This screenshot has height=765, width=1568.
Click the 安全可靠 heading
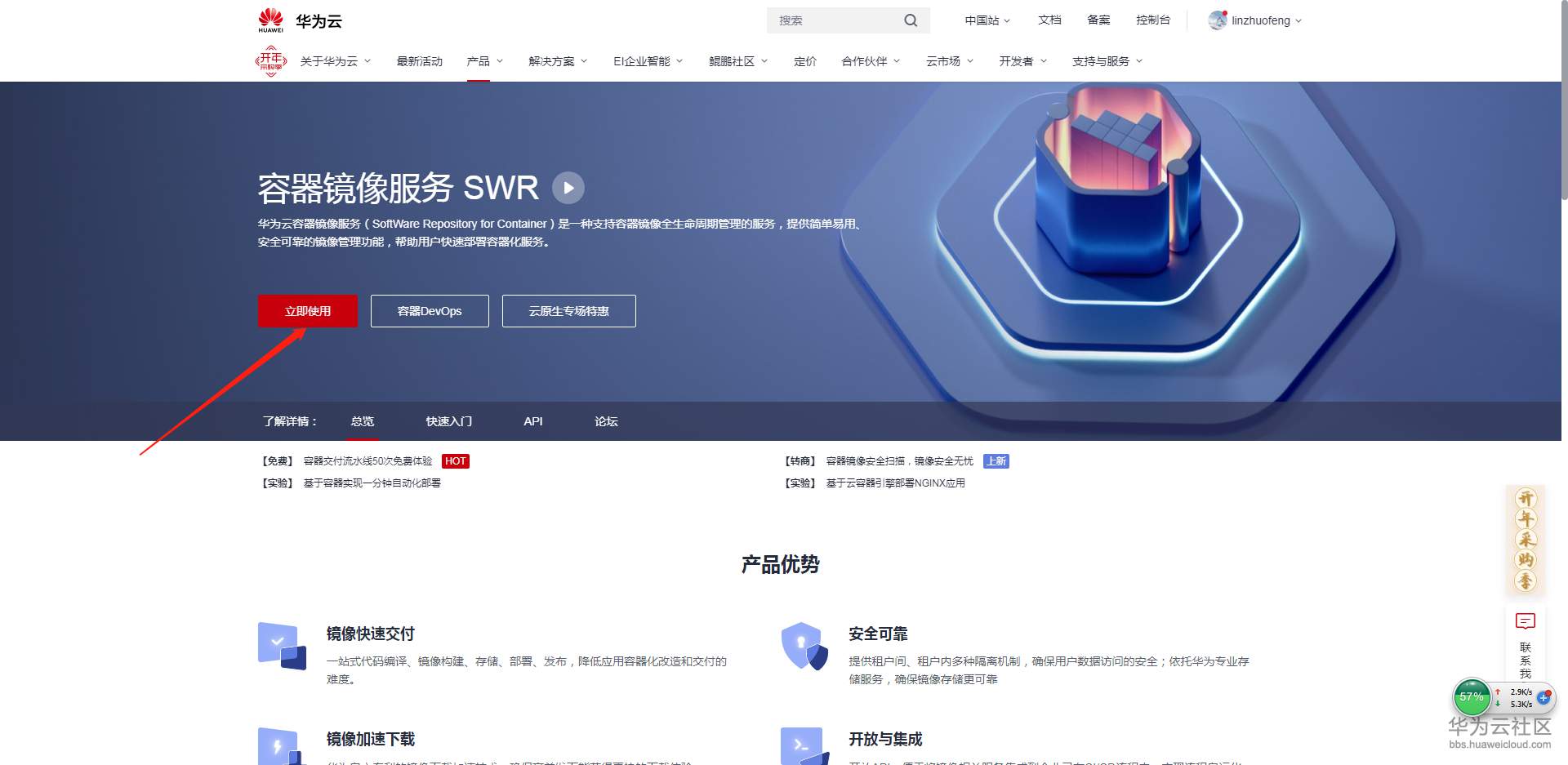tap(878, 634)
